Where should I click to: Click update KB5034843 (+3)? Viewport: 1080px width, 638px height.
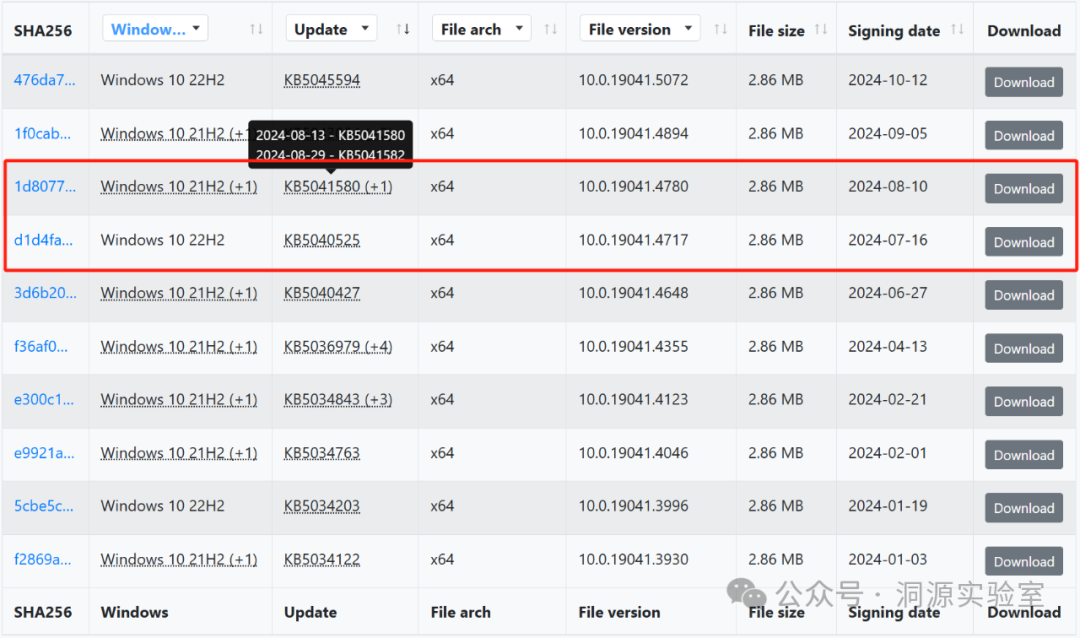pos(338,400)
